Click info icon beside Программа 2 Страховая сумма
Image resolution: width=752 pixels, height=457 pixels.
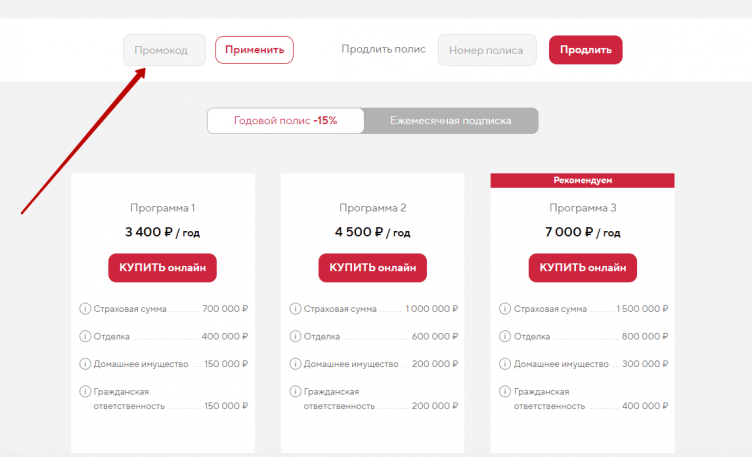pos(295,309)
